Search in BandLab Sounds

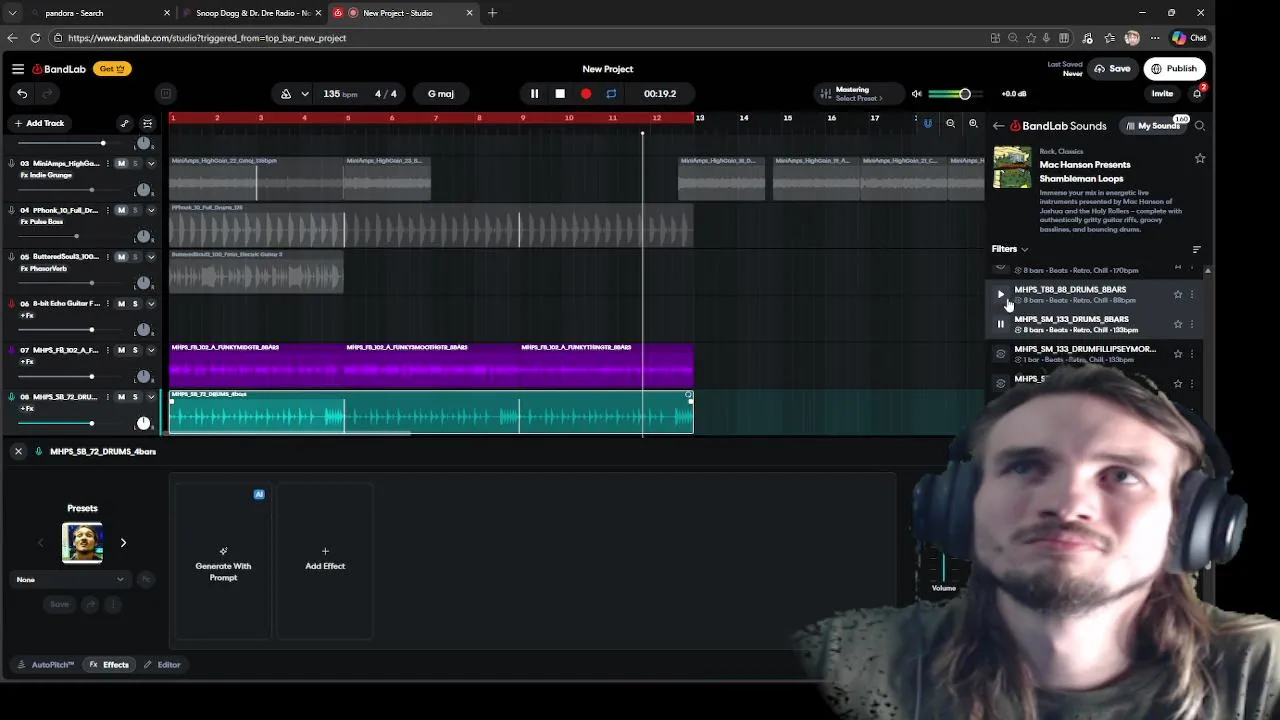tap(1200, 126)
